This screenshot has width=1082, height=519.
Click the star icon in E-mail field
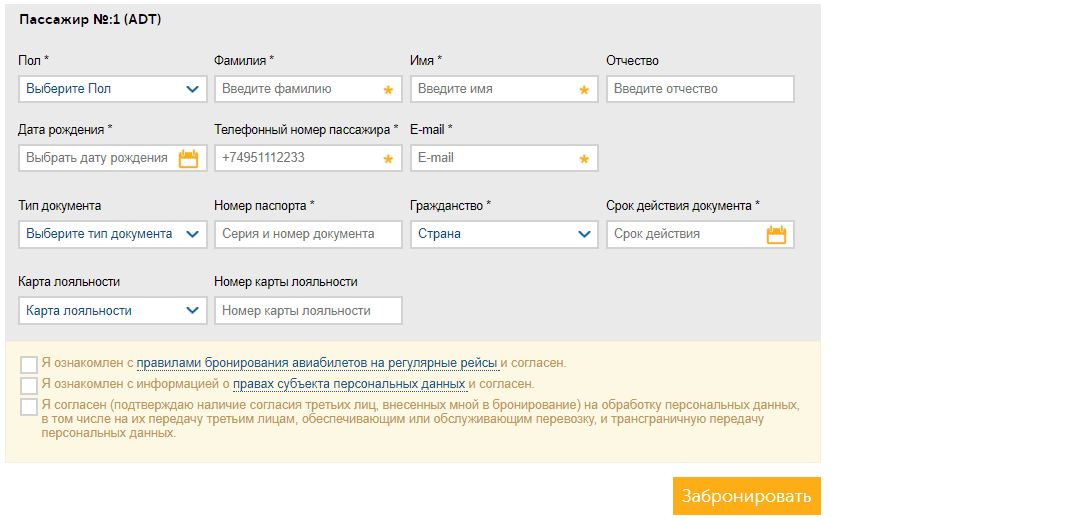pyautogui.click(x=584, y=159)
